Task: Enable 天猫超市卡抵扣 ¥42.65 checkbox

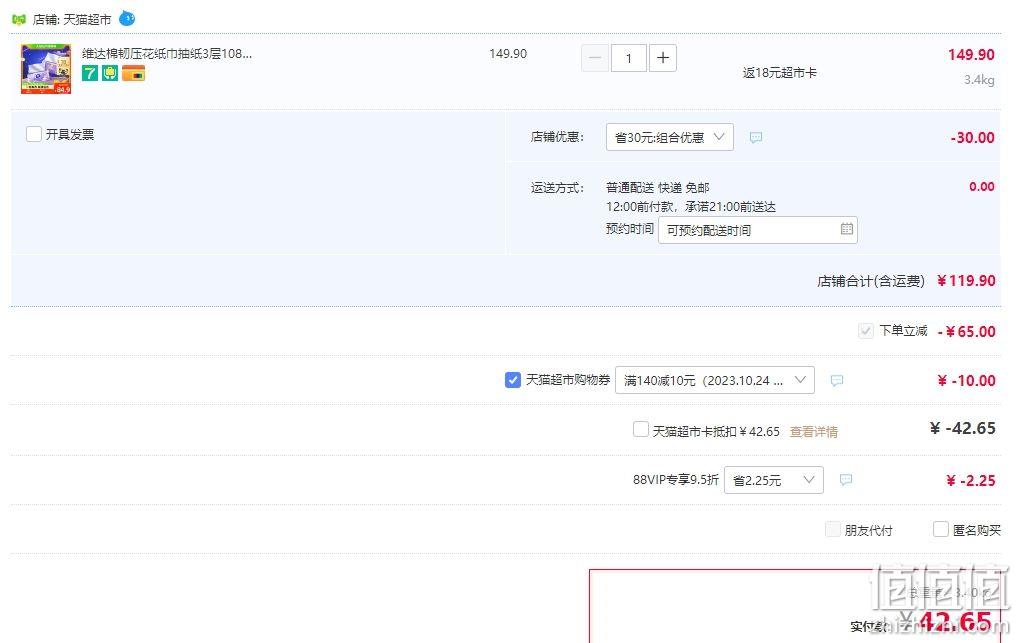Action: pos(641,429)
